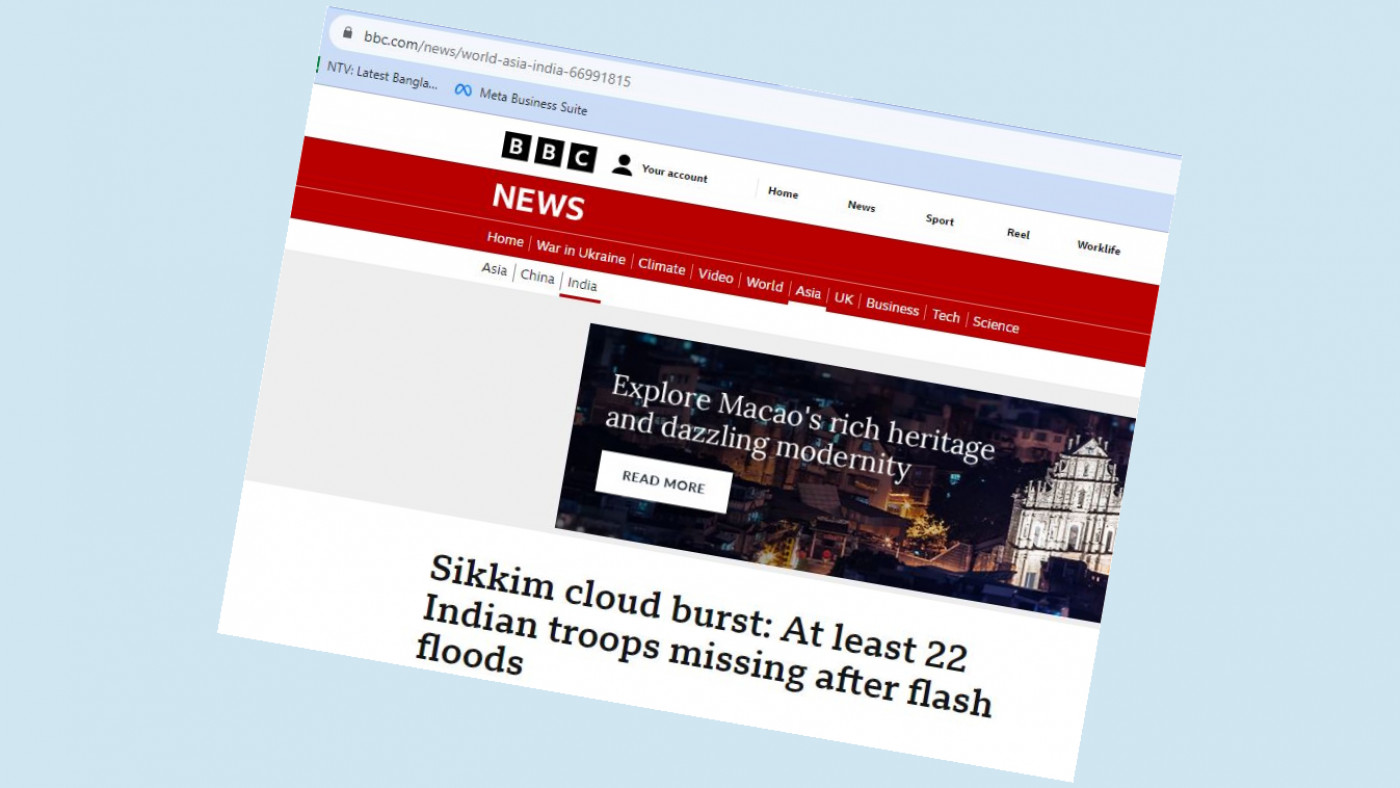Image resolution: width=1400 pixels, height=788 pixels.
Task: Open Worklife in top navigation
Action: 1098,247
